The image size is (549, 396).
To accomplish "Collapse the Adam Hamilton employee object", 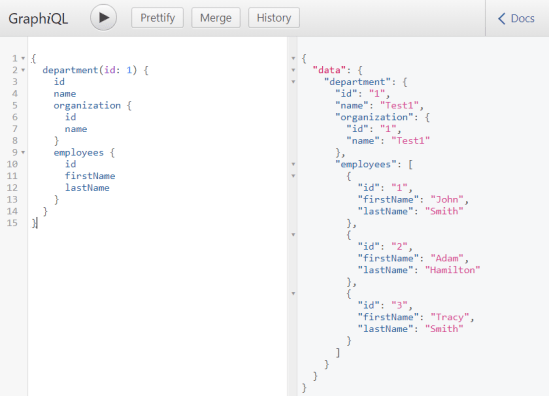I will click(293, 235).
